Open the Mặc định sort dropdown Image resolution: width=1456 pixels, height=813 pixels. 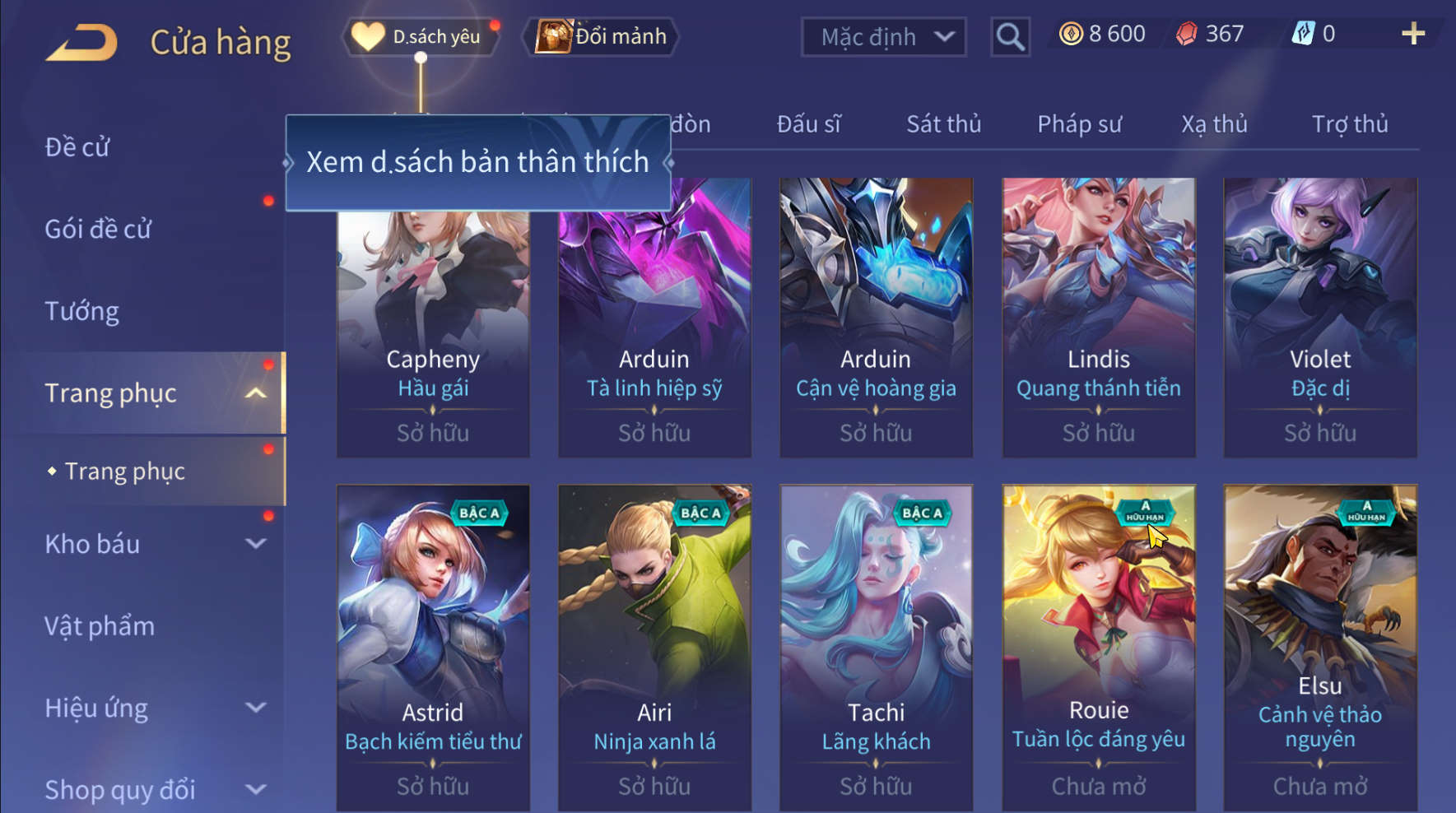click(x=883, y=37)
